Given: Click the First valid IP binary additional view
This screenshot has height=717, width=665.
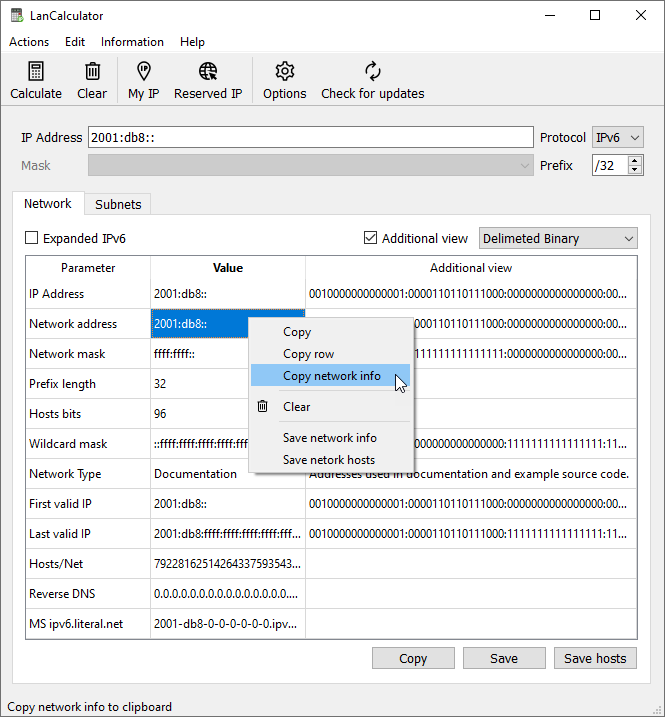Looking at the screenshot, I should [x=471, y=504].
